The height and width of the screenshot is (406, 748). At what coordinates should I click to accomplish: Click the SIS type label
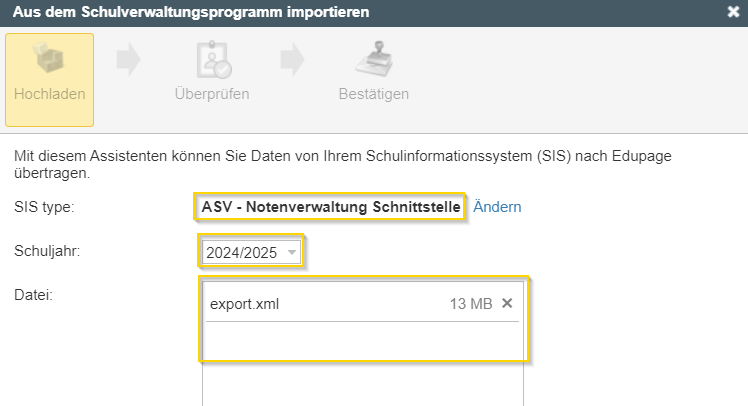[44, 207]
